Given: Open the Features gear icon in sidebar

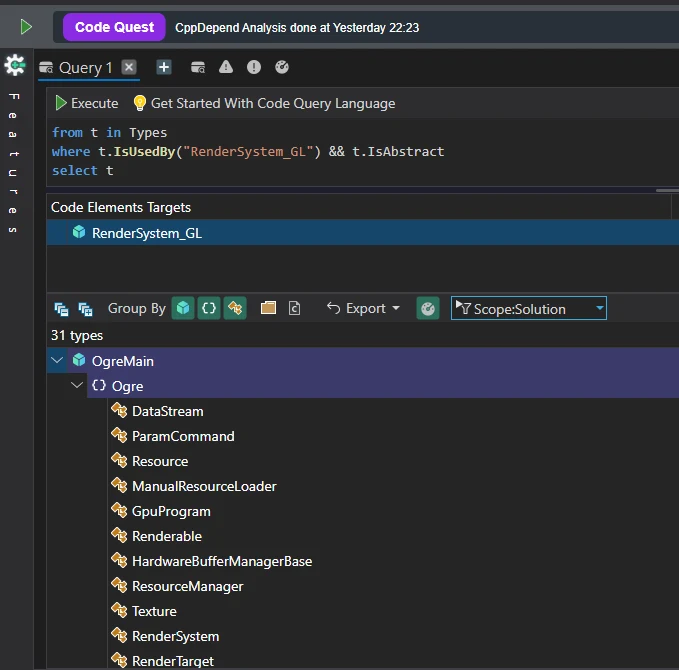Looking at the screenshot, I should tap(15, 65).
